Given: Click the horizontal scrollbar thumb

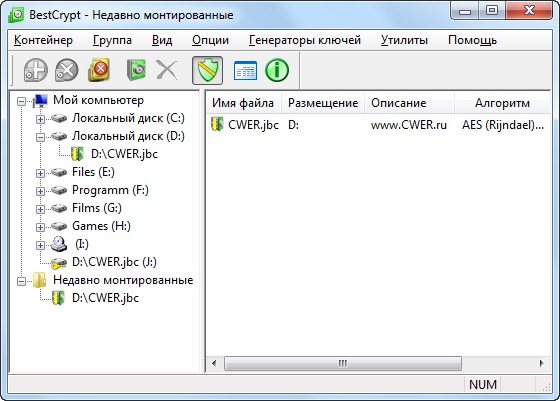Looking at the screenshot, I should coord(343,364).
